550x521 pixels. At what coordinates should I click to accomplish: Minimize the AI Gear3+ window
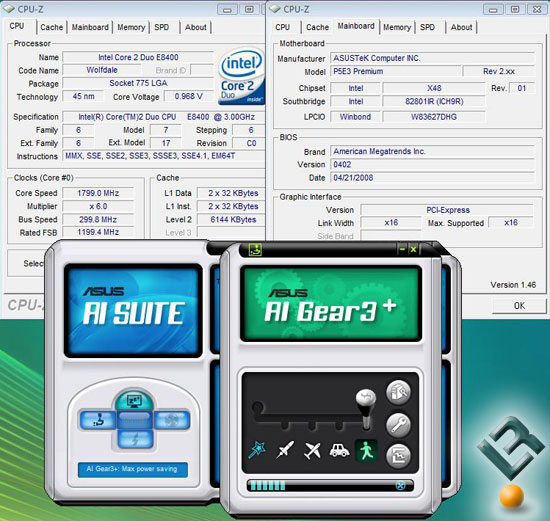point(402,249)
